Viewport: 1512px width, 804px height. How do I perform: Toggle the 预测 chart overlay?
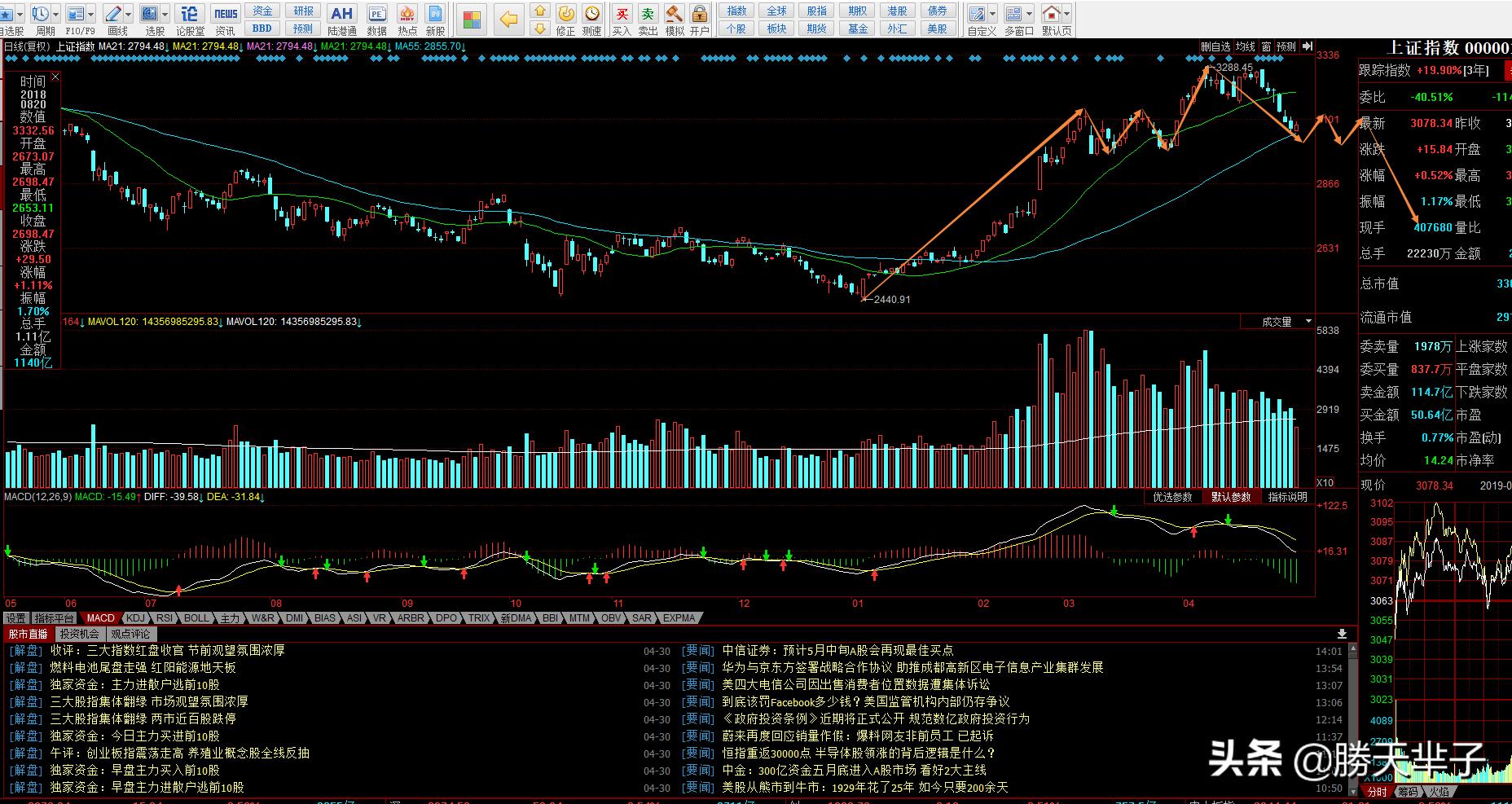[x=1286, y=47]
